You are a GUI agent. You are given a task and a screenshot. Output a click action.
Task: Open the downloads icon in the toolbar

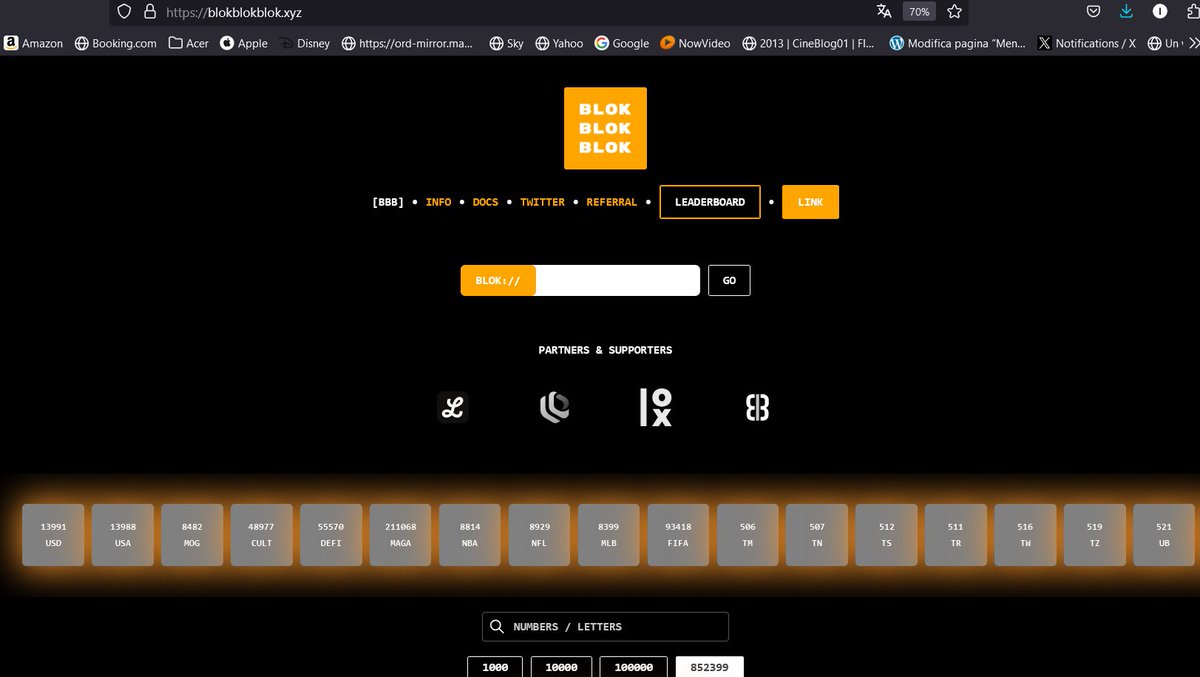tap(1126, 11)
